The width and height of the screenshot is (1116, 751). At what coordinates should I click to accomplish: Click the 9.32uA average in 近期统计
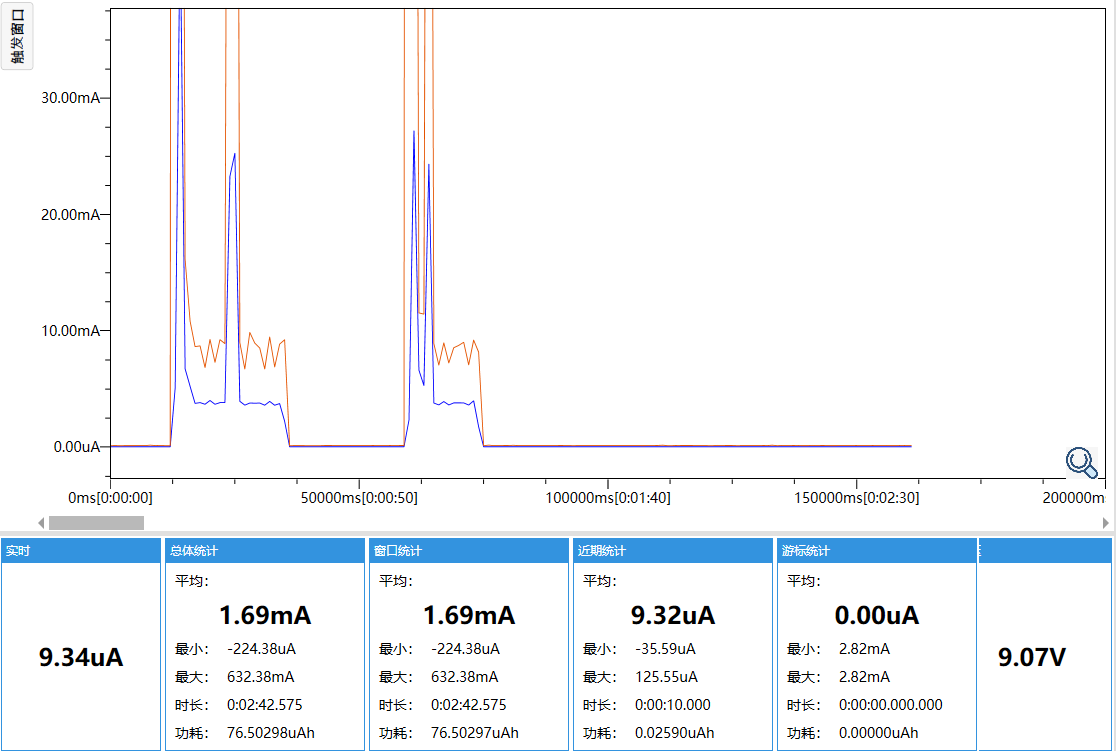click(x=672, y=614)
